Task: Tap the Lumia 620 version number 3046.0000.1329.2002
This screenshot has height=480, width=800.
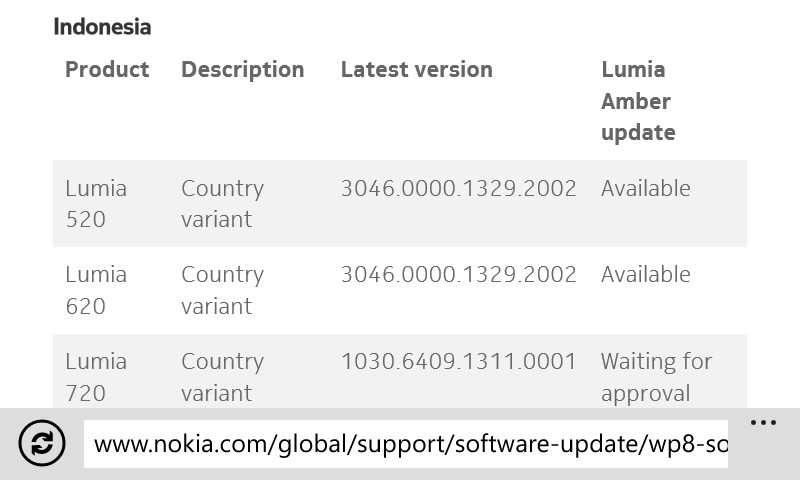Action: 458,274
